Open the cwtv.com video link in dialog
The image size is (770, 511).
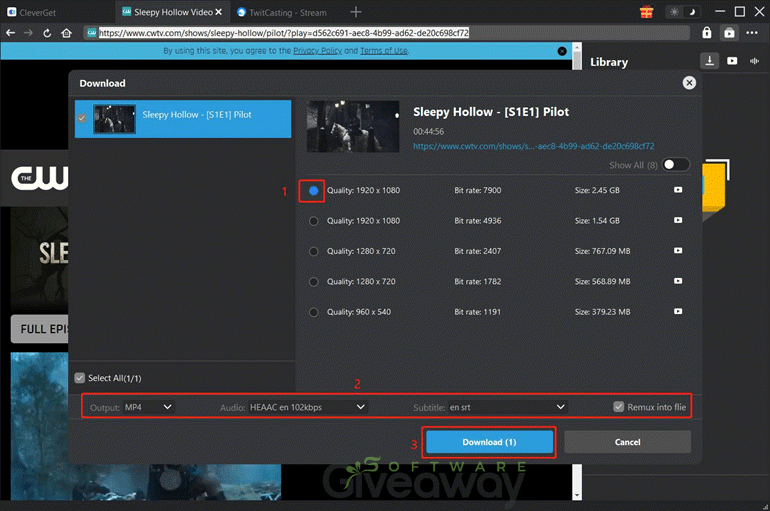[533, 146]
